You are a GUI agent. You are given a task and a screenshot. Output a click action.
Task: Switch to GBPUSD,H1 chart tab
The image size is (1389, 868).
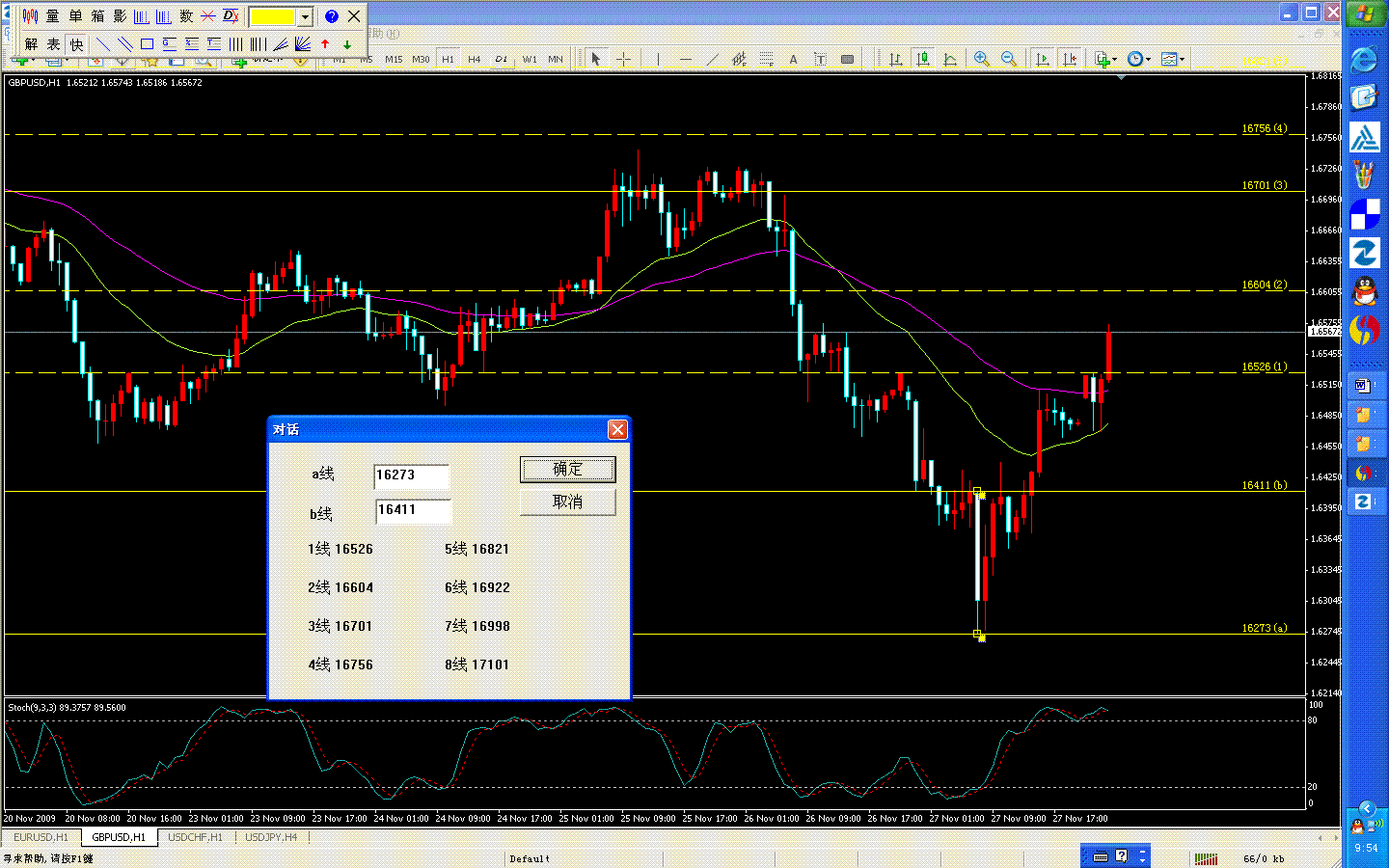pyautogui.click(x=120, y=837)
